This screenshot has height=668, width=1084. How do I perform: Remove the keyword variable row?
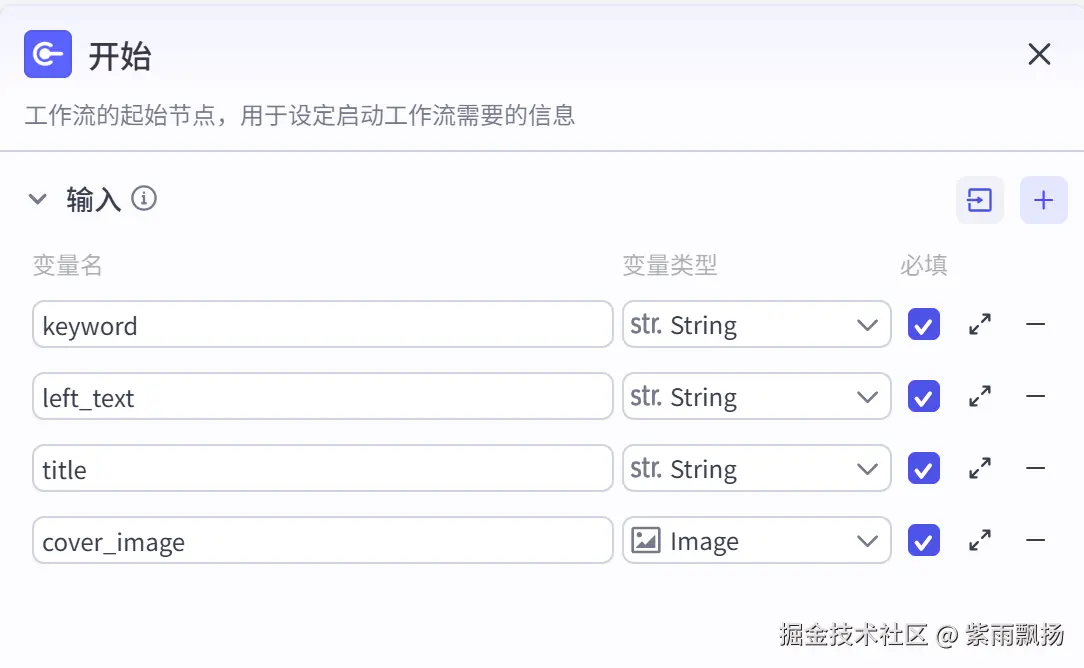click(1035, 325)
